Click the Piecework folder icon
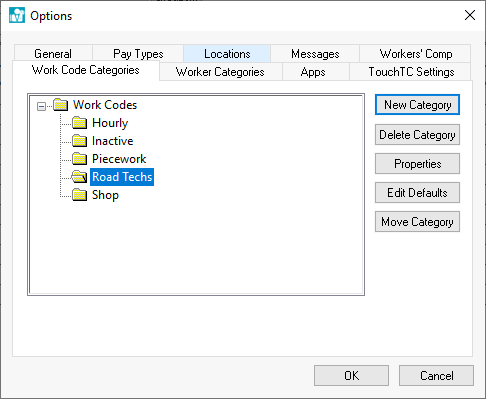486x399 pixels. [80, 159]
